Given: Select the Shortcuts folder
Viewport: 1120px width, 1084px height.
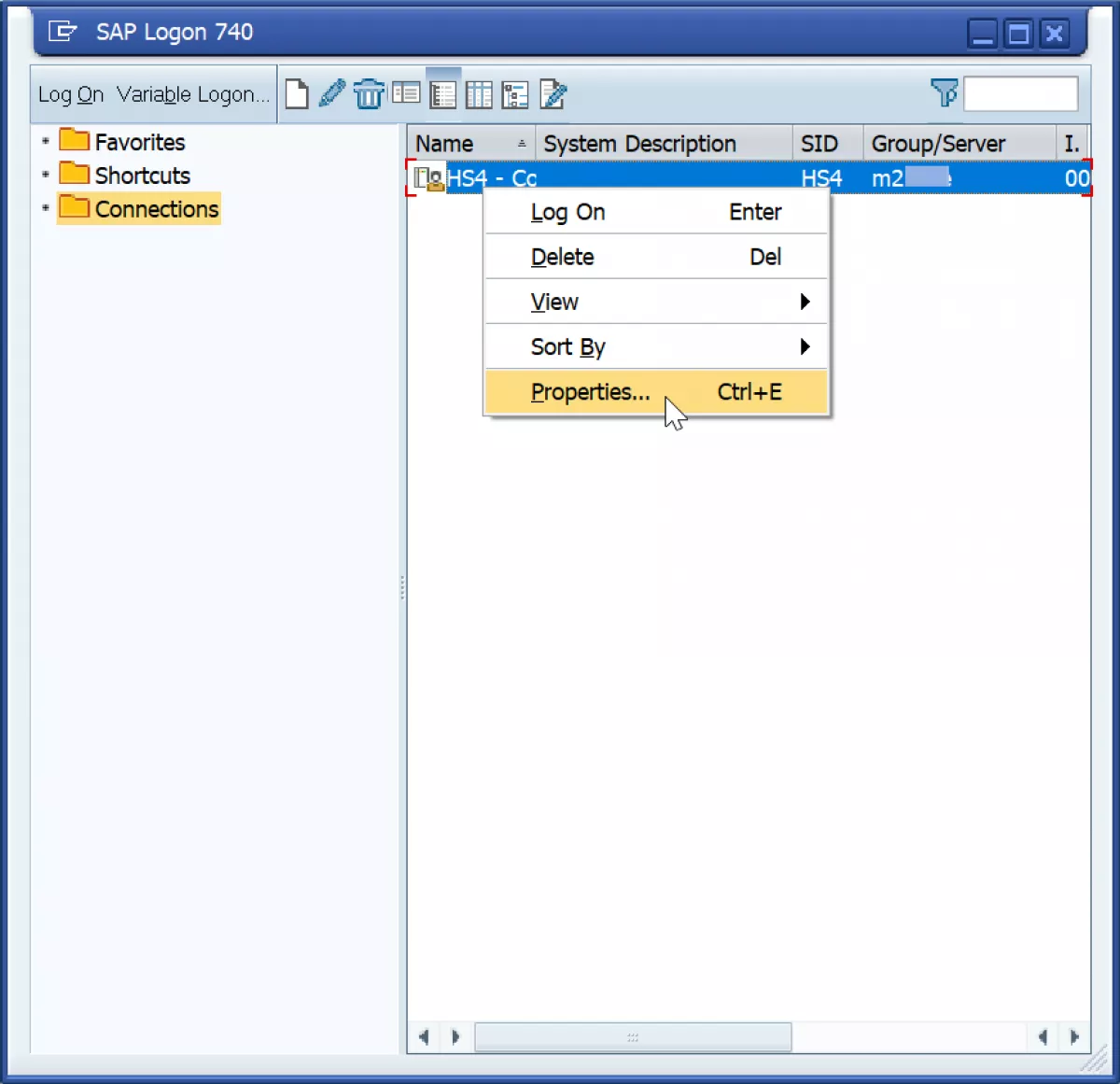Looking at the screenshot, I should point(142,176).
